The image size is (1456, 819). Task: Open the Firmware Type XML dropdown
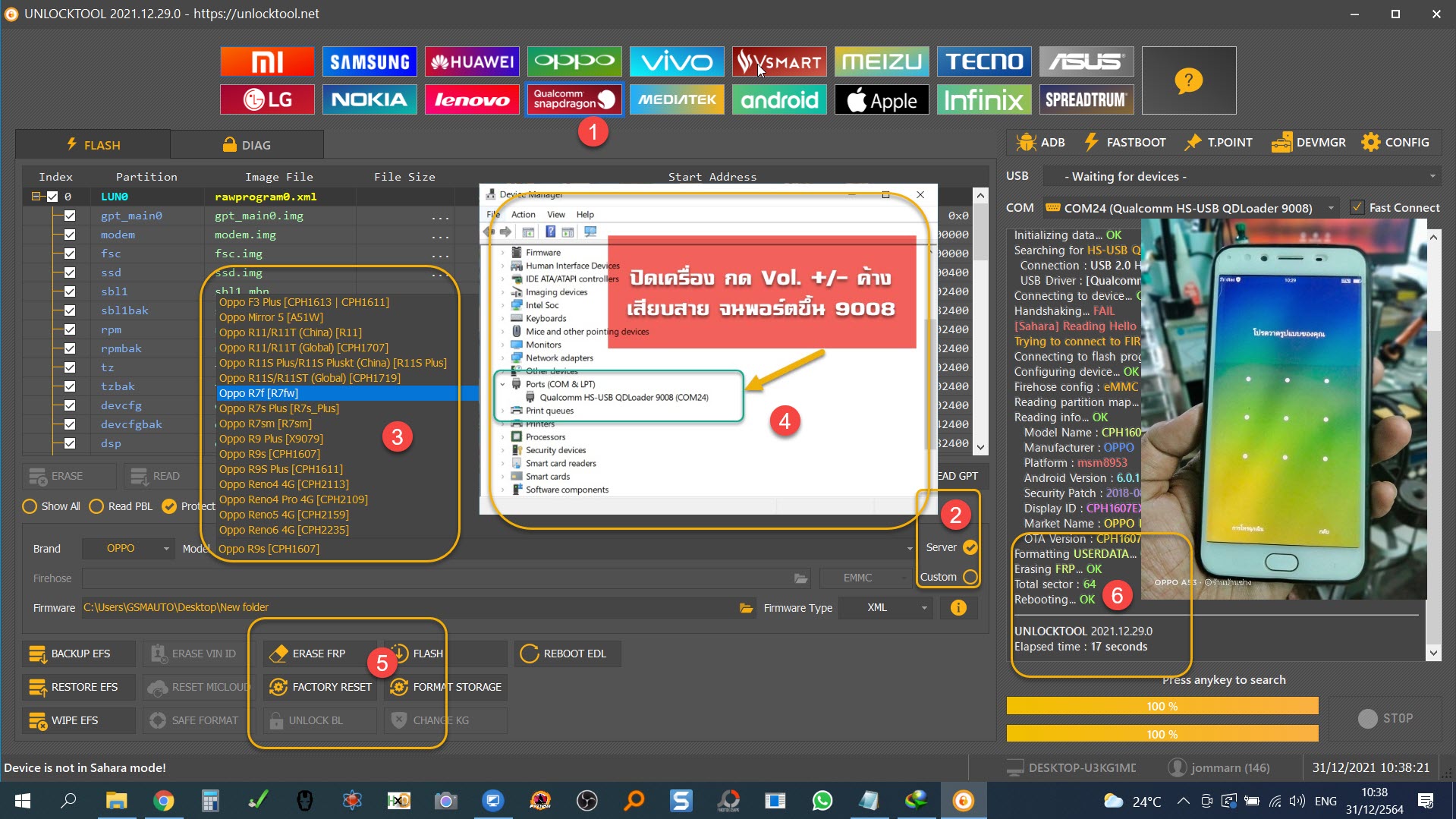point(885,608)
